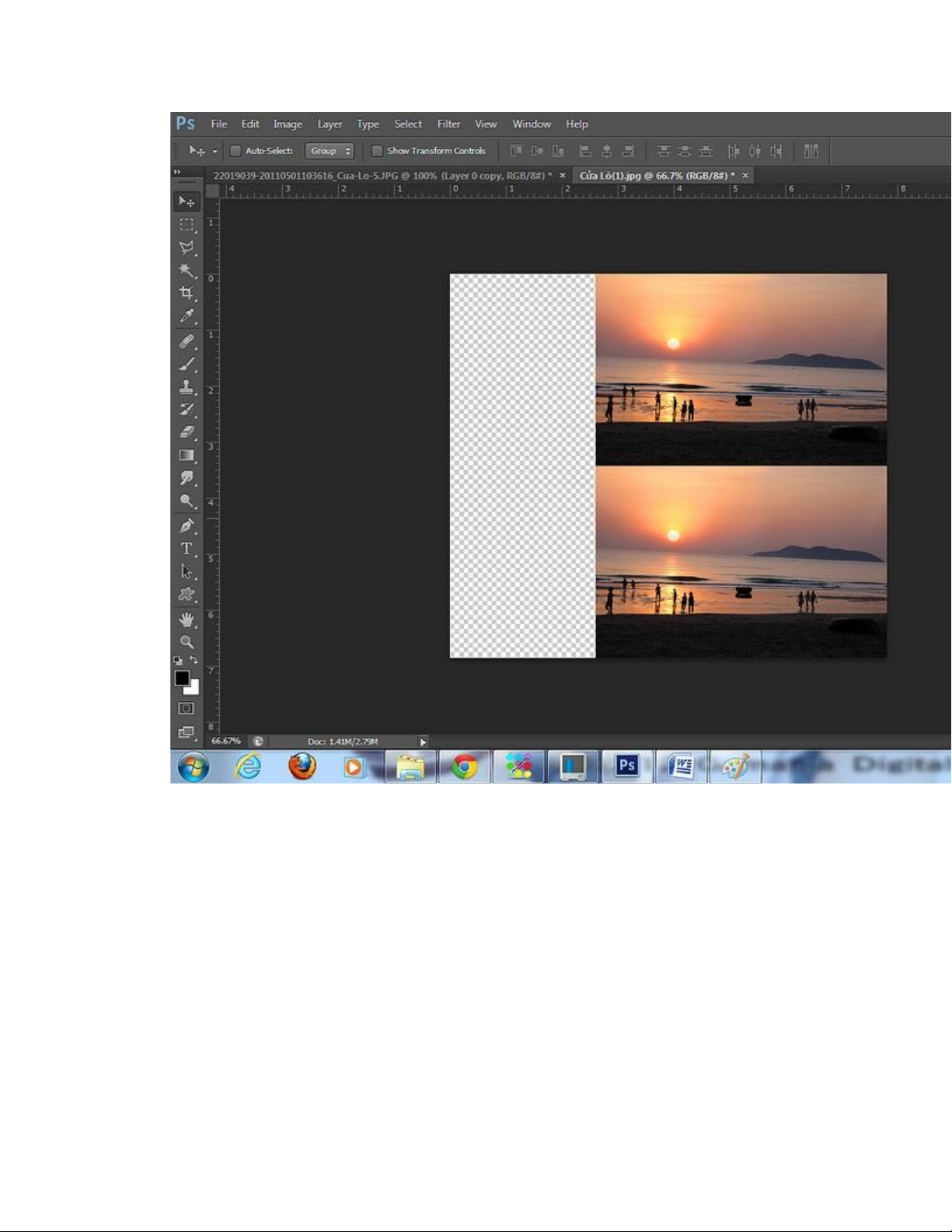Select the Polygonal Lasso tool

click(187, 247)
